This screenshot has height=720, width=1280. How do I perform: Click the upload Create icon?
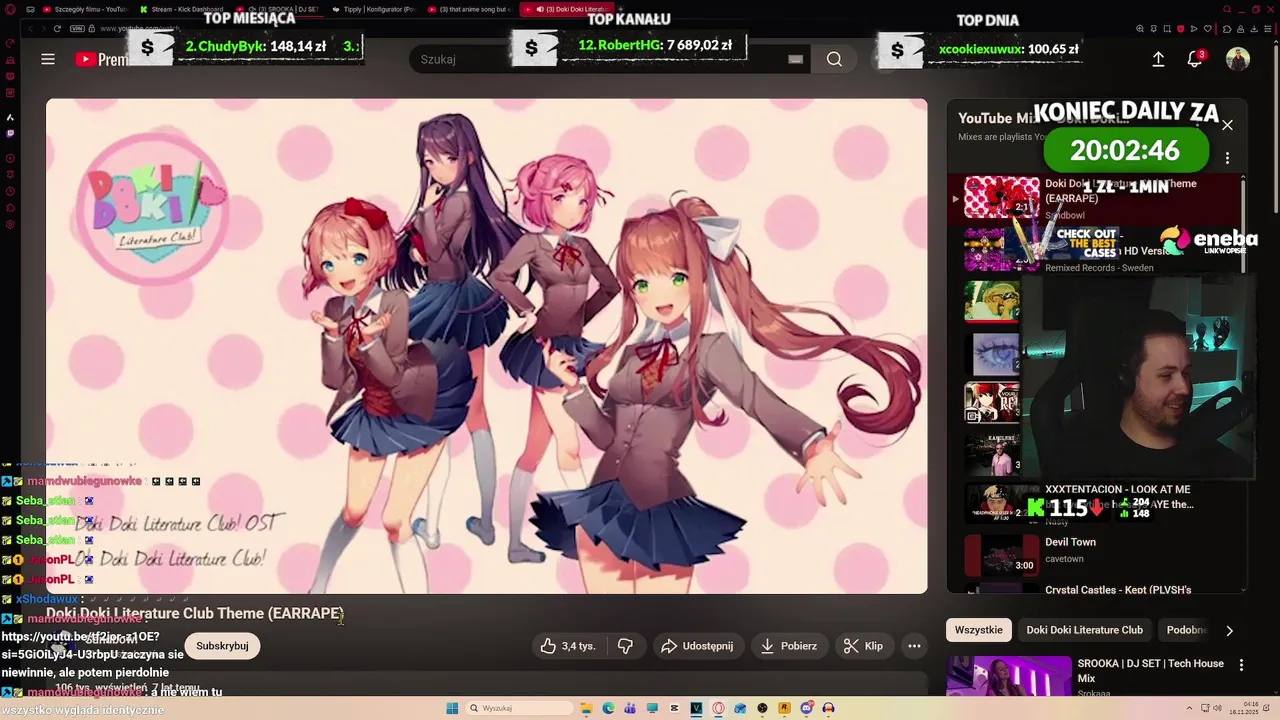(x=1158, y=59)
